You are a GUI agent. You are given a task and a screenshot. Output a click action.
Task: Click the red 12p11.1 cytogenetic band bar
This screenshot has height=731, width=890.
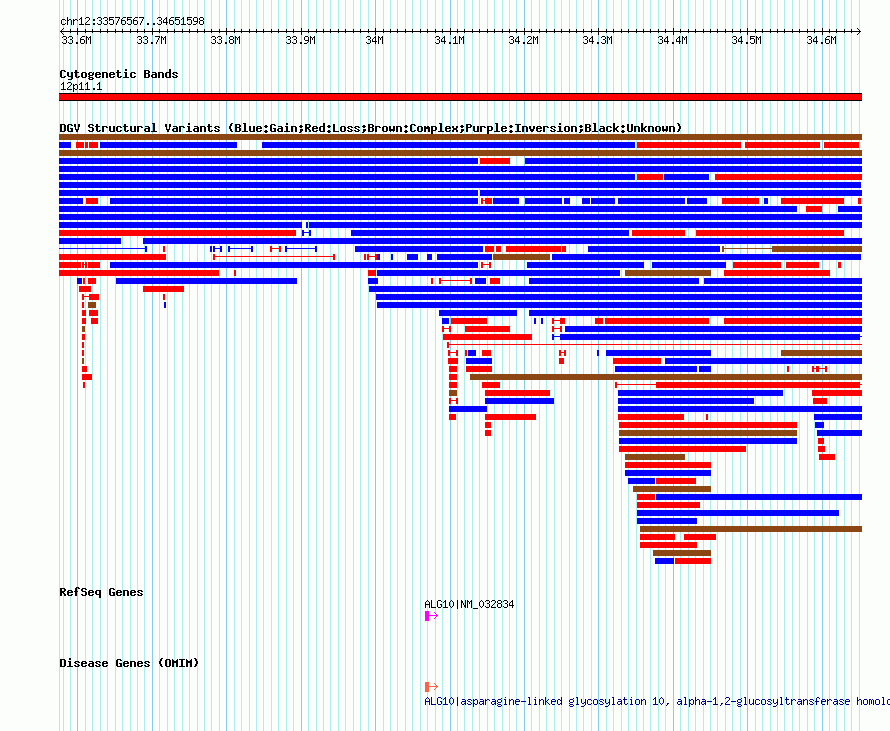pyautogui.click(x=460, y=97)
